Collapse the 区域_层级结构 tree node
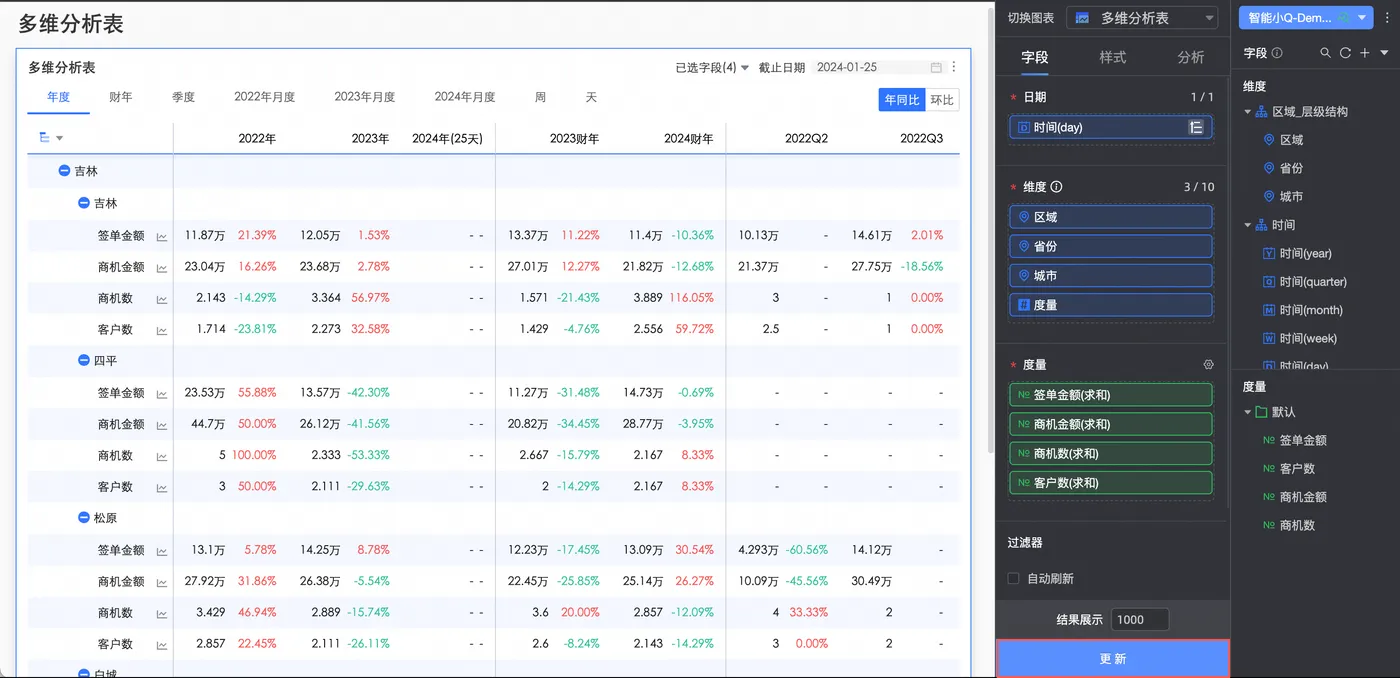The width and height of the screenshot is (1400, 678). (x=1248, y=112)
